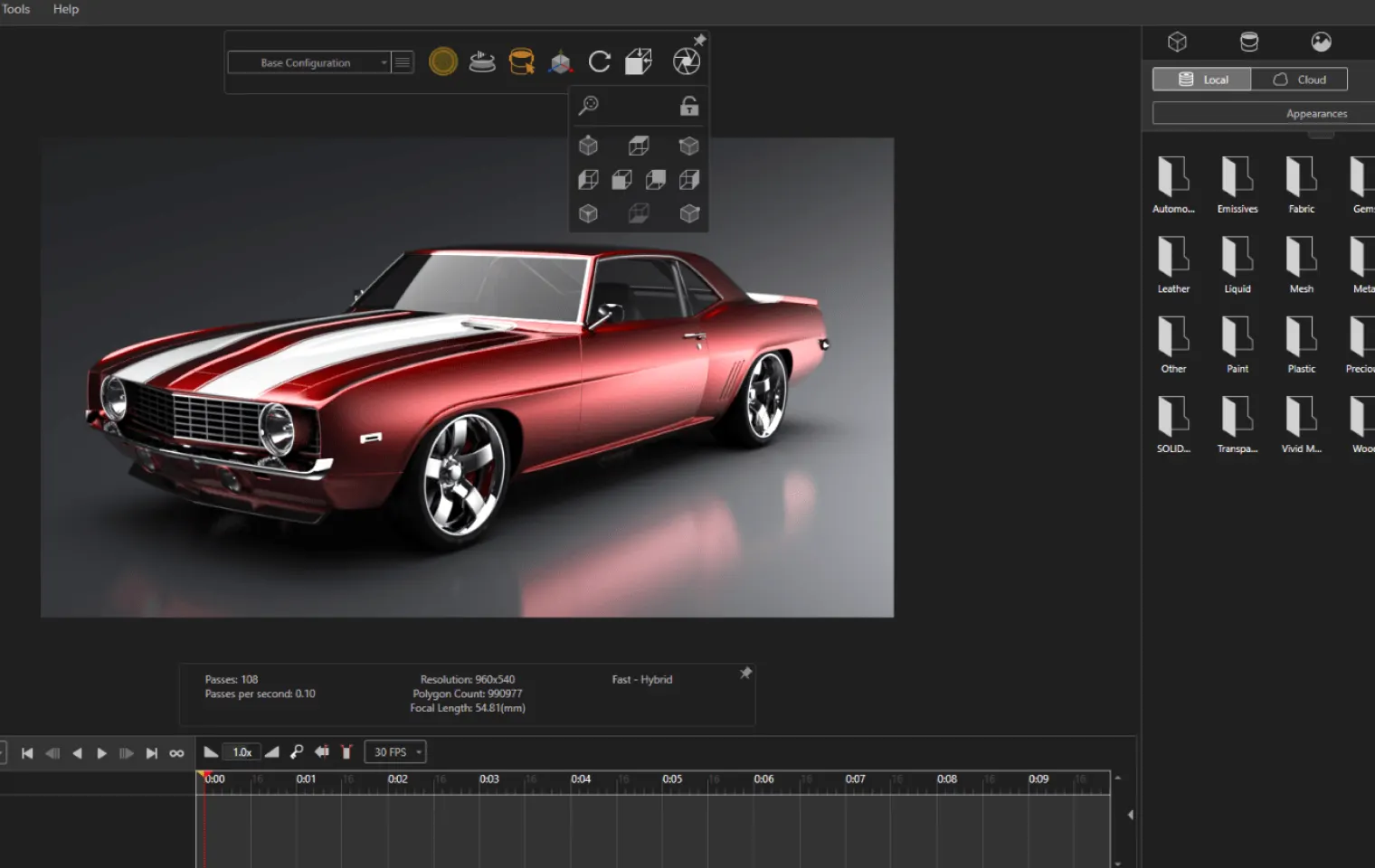This screenshot has width=1375, height=868.
Task: Step back to the previous keyframe
Action: 52,752
